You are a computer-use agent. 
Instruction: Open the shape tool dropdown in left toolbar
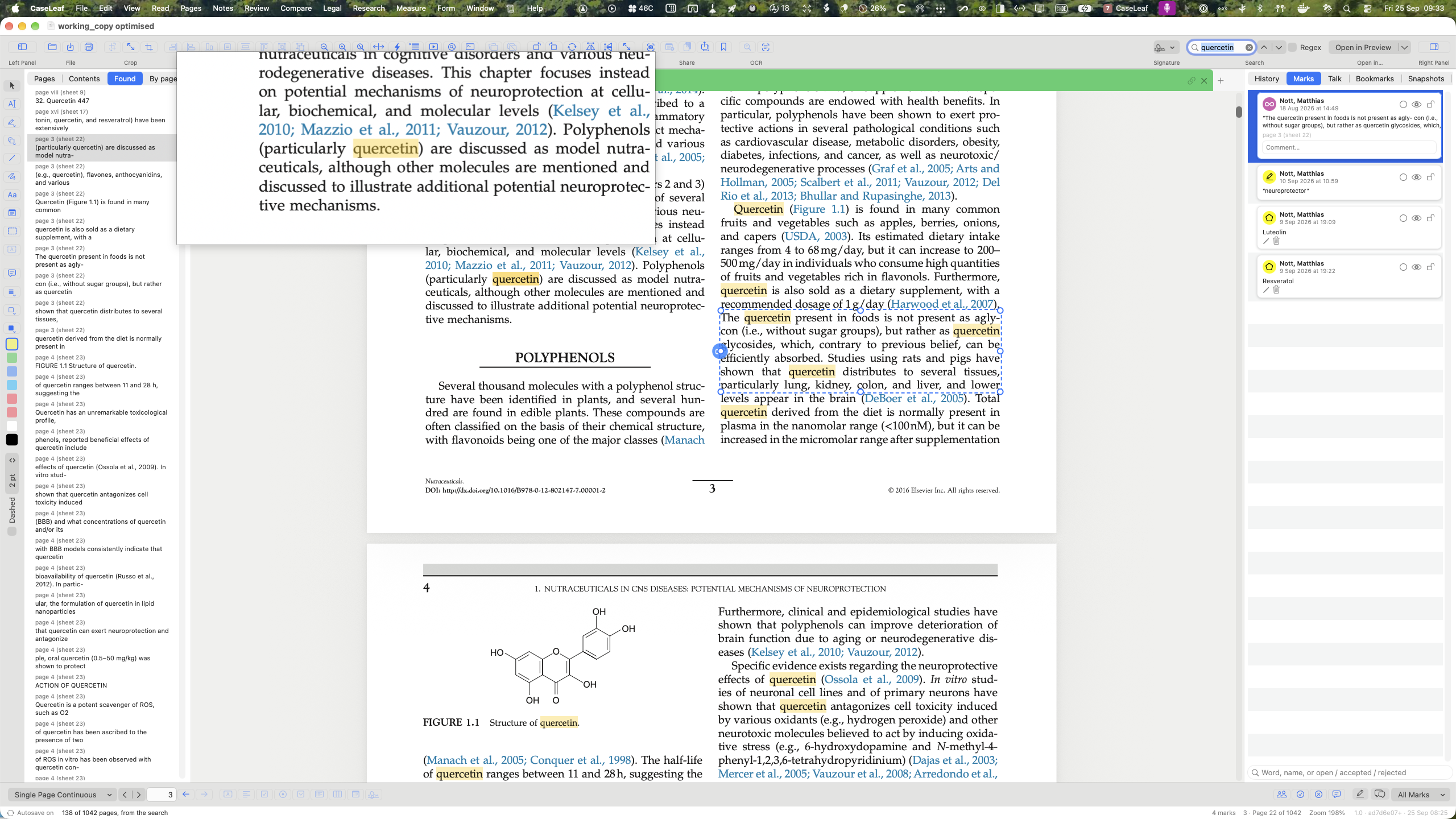[12, 140]
